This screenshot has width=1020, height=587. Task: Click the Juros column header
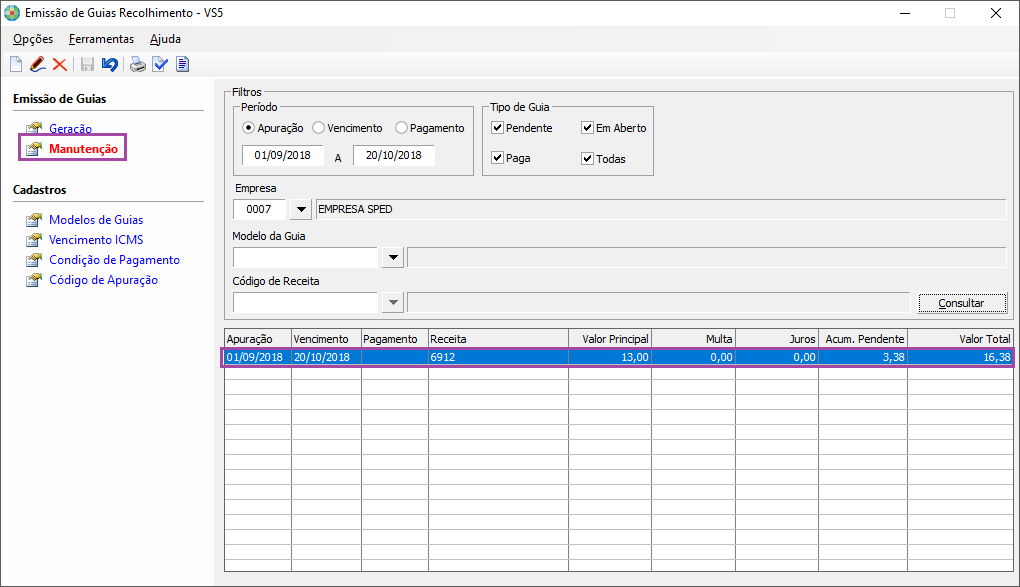[x=777, y=339]
